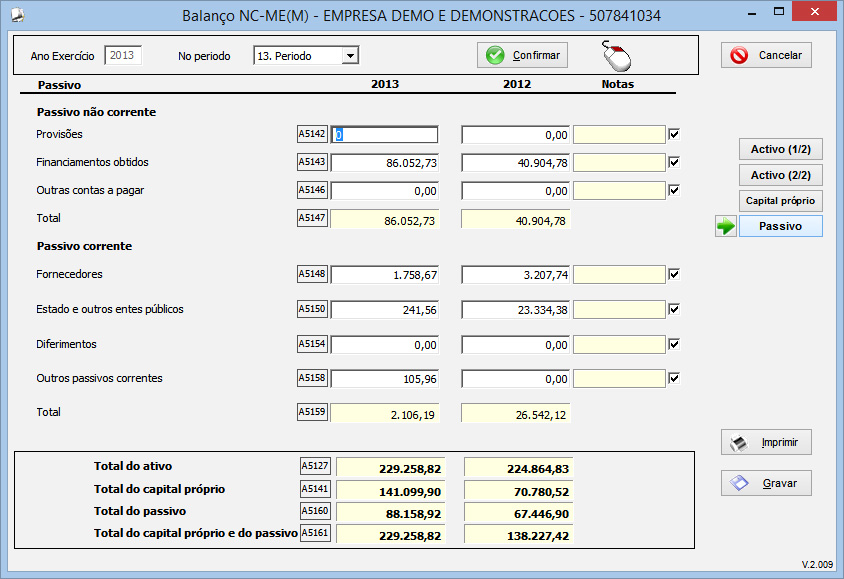This screenshot has width=844, height=579.
Task: Click Diferimentos 2012 value field
Action: tap(516, 344)
